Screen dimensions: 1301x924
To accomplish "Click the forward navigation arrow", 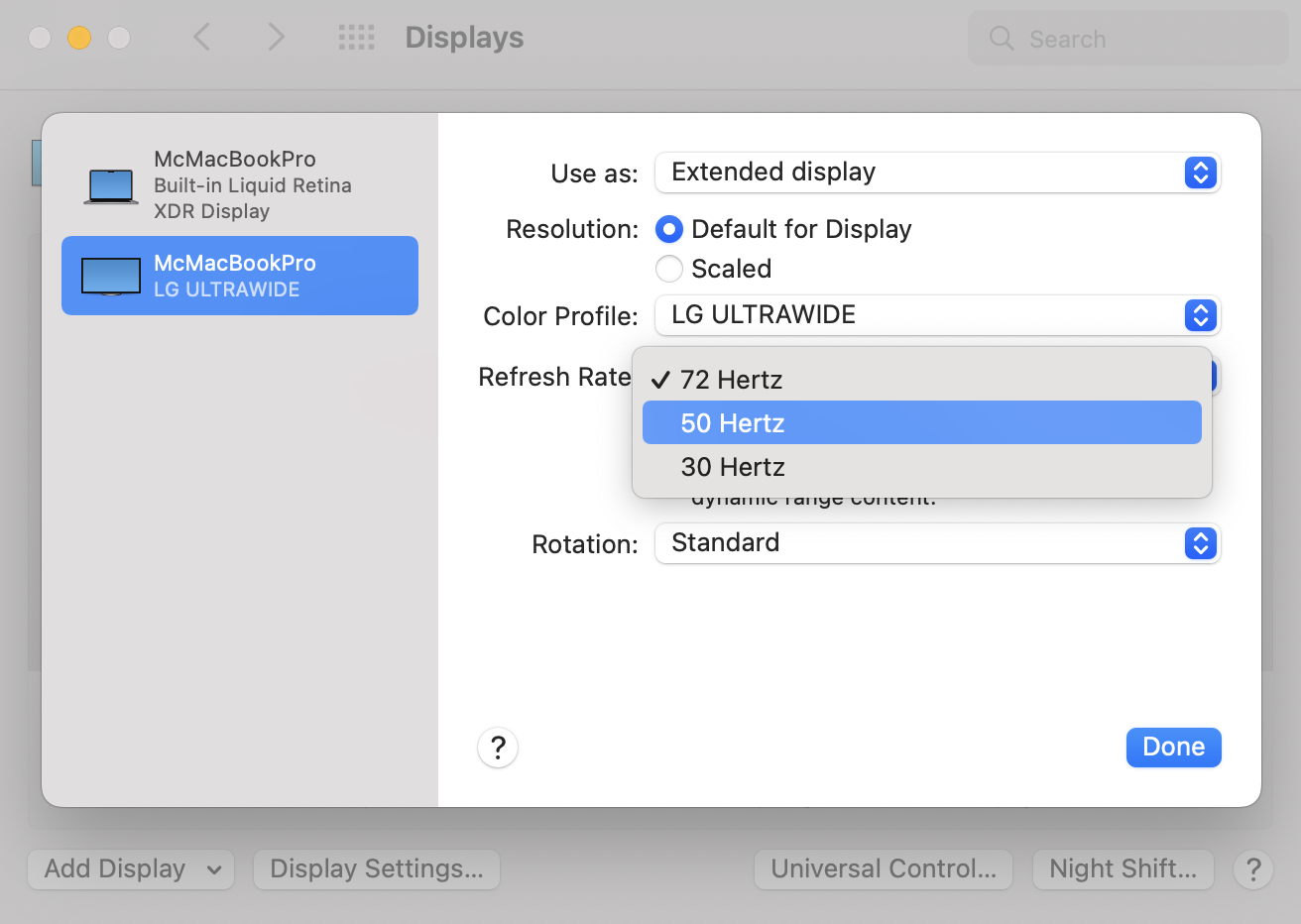I will (x=276, y=38).
